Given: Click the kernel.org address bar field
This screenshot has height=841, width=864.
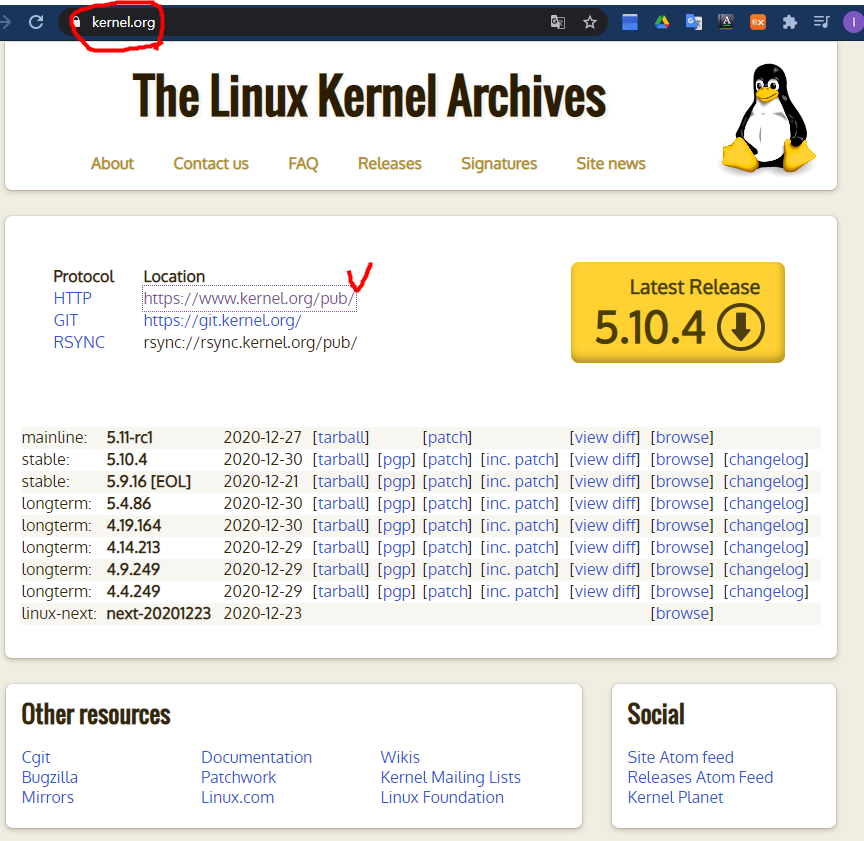Looking at the screenshot, I should 332,22.
